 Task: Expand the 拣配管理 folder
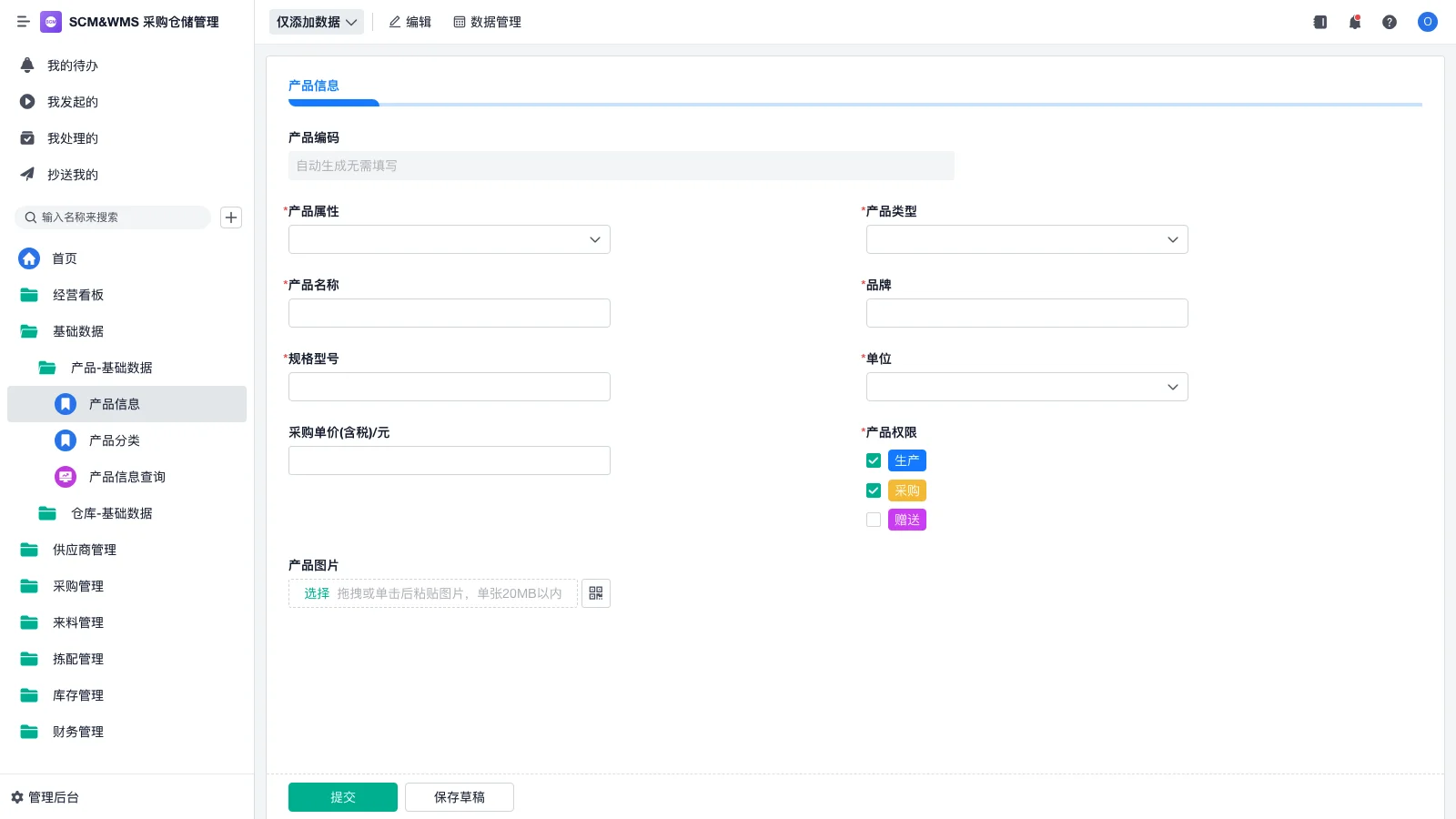pyautogui.click(x=126, y=659)
